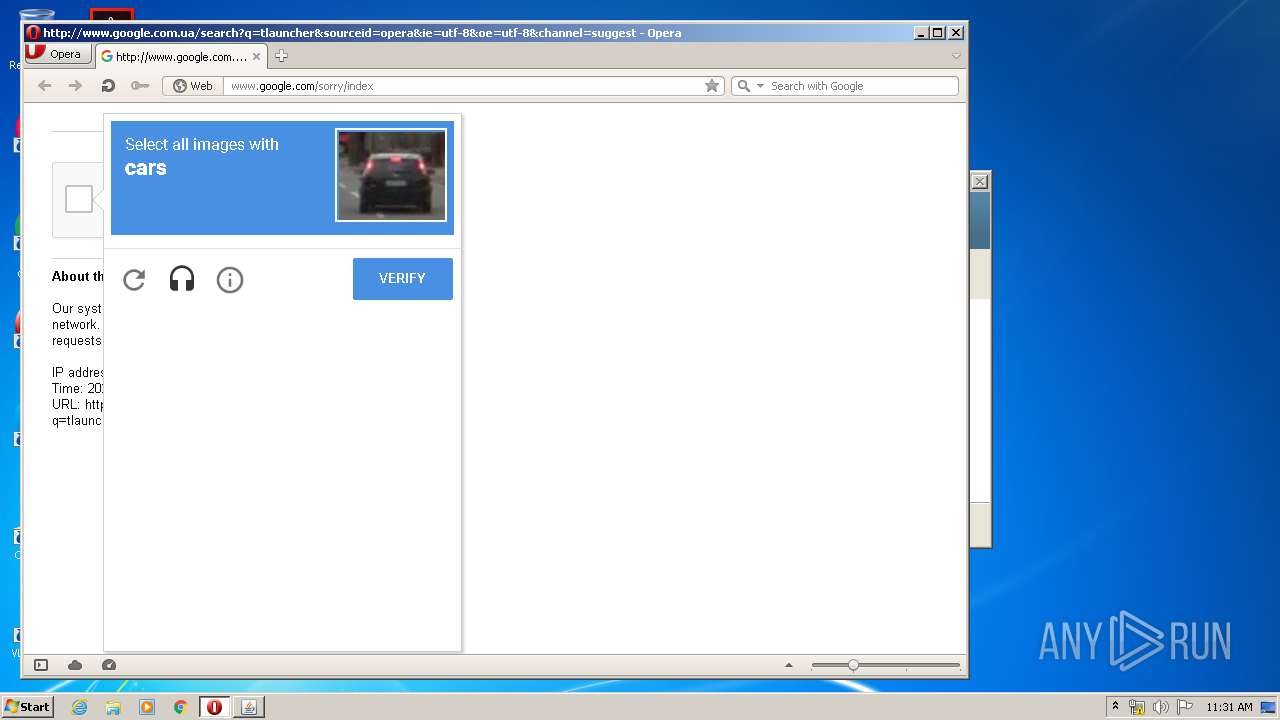Reload the current page
This screenshot has height=720, width=1280.
(x=108, y=86)
